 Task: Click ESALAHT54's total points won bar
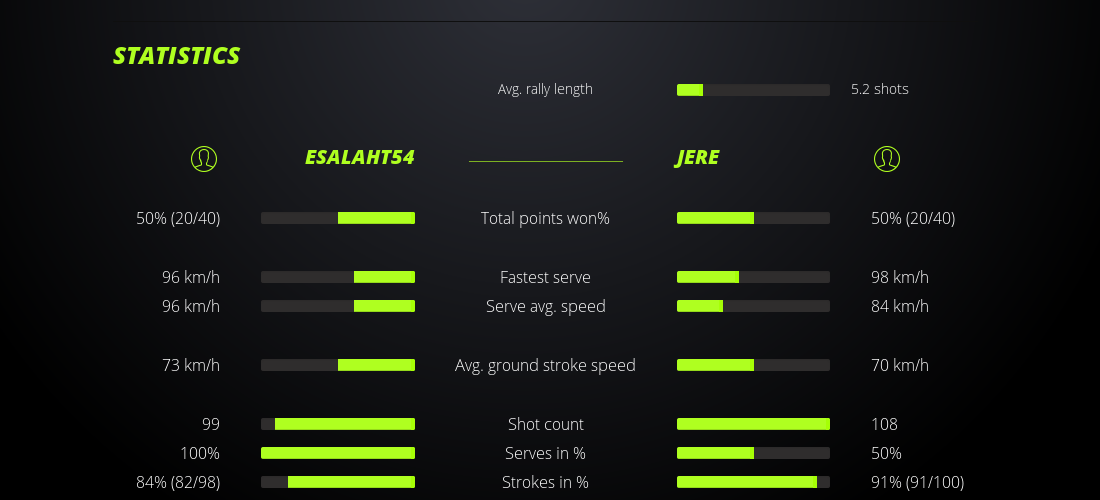click(338, 218)
